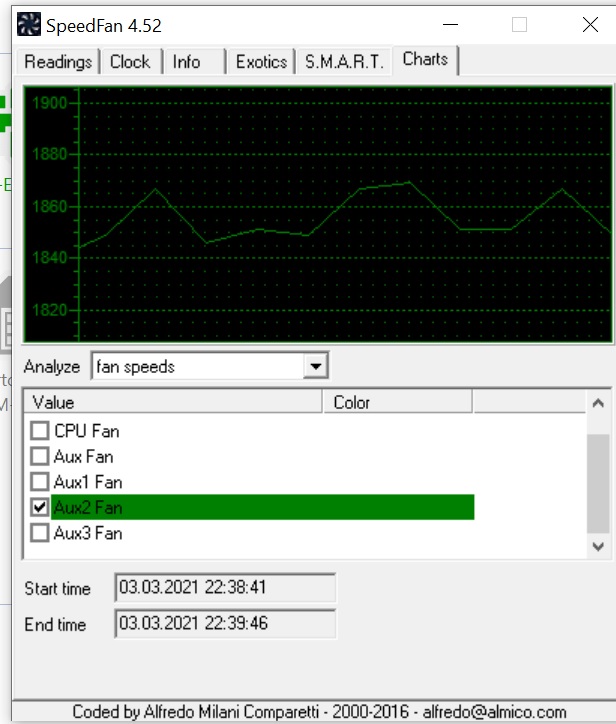Minimize the SpeedFan window
This screenshot has height=724, width=616.
click(450, 24)
